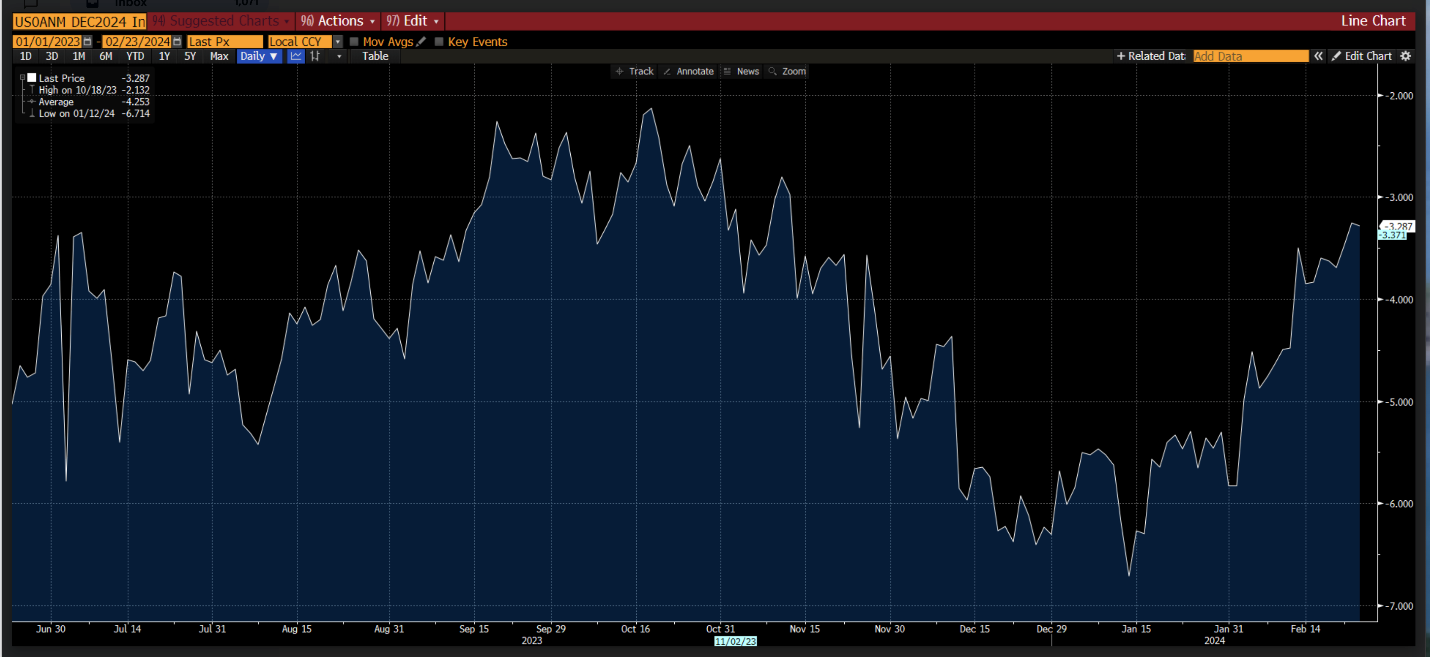Open the Edit menu
Viewport: 1430px width, 657px height.
(x=412, y=21)
